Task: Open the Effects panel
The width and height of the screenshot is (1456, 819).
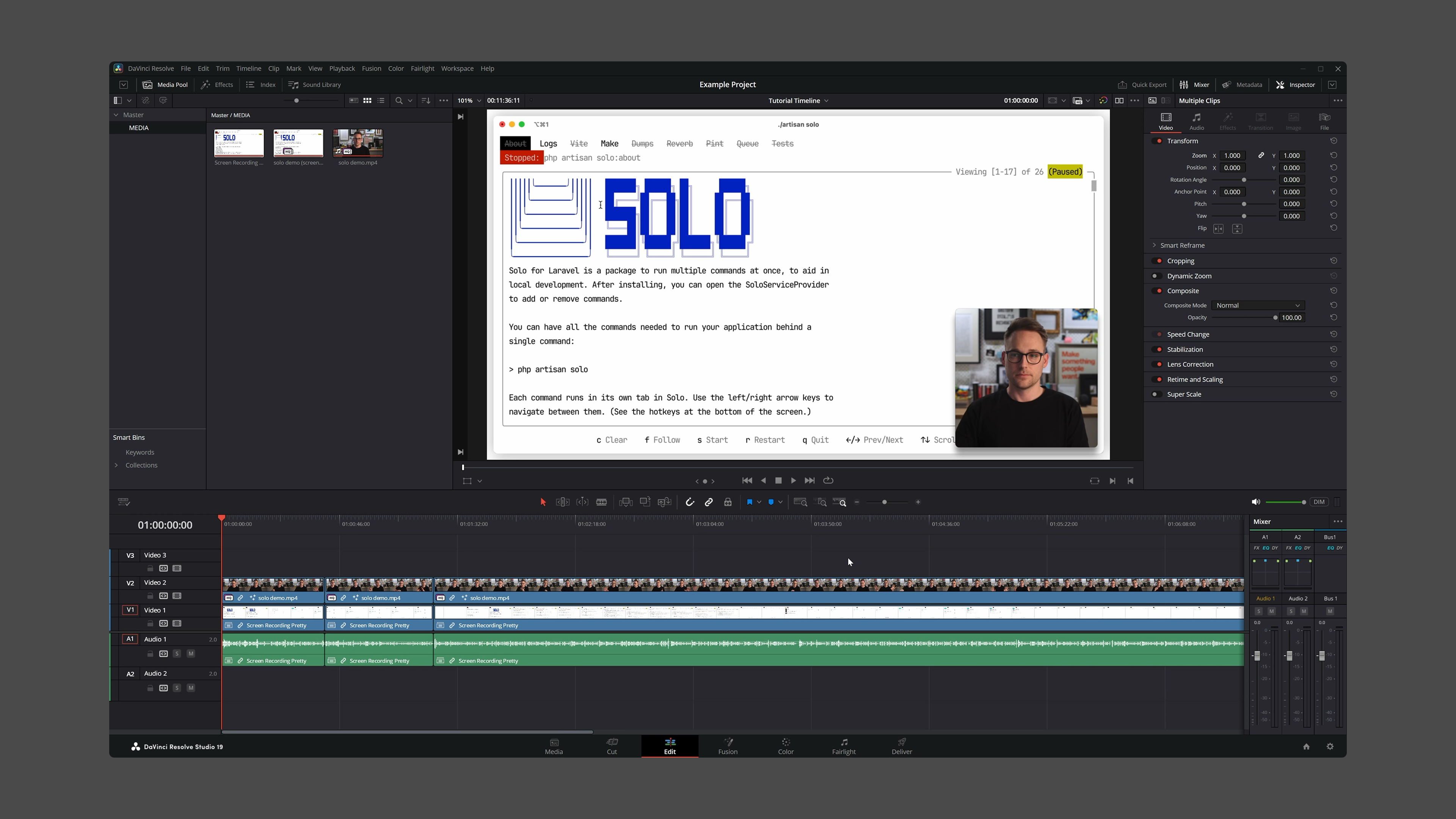Action: [217, 85]
